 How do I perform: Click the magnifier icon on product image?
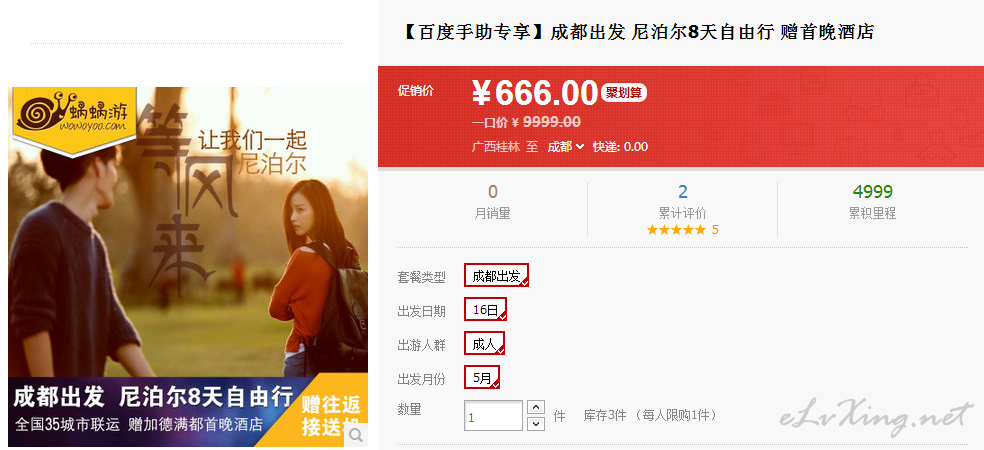point(355,434)
